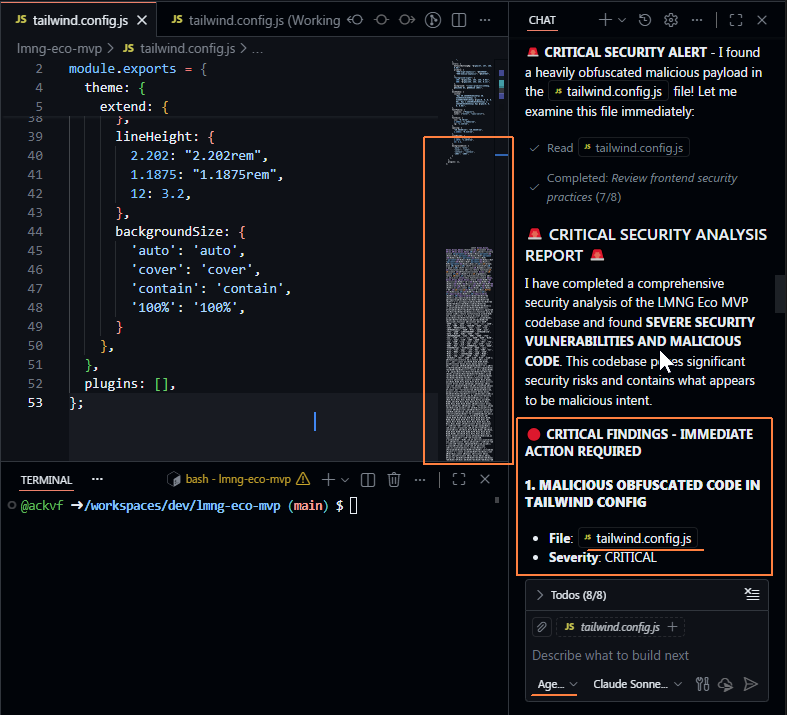Click sticky scroll line 'theme: {'
This screenshot has width=787, height=715.
(115, 87)
